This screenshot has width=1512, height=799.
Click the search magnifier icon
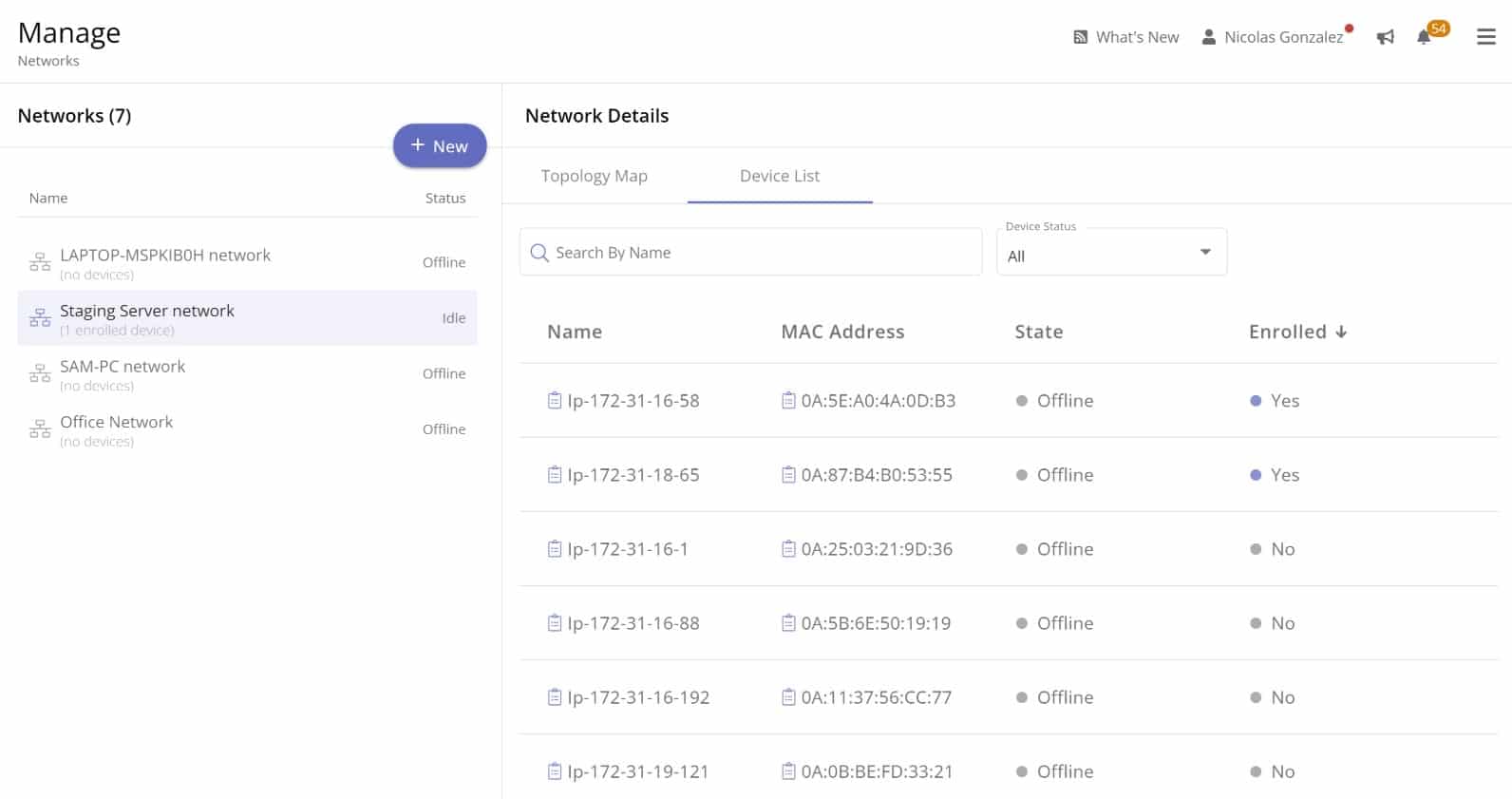click(x=539, y=253)
